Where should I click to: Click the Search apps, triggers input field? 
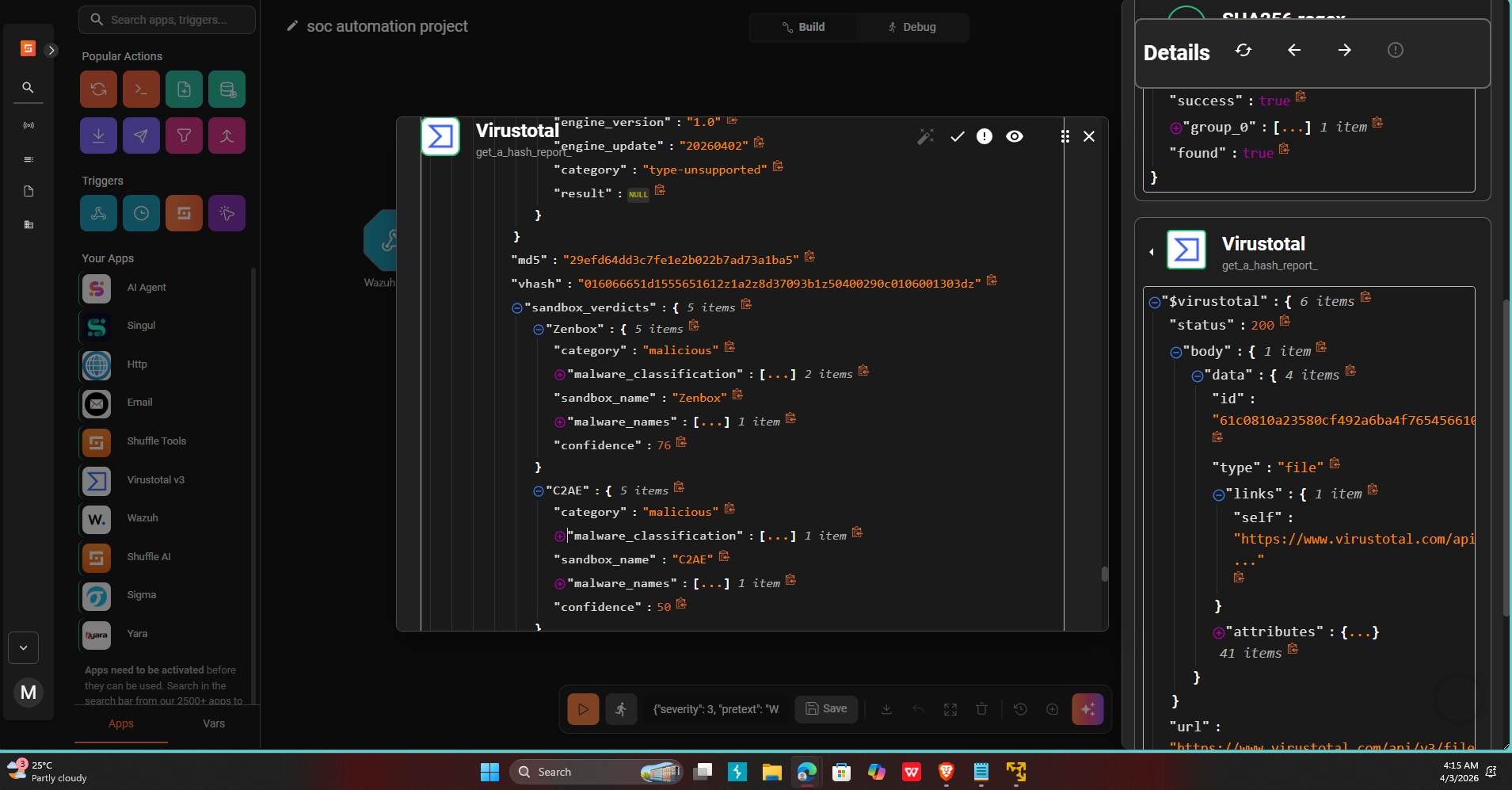click(167, 20)
